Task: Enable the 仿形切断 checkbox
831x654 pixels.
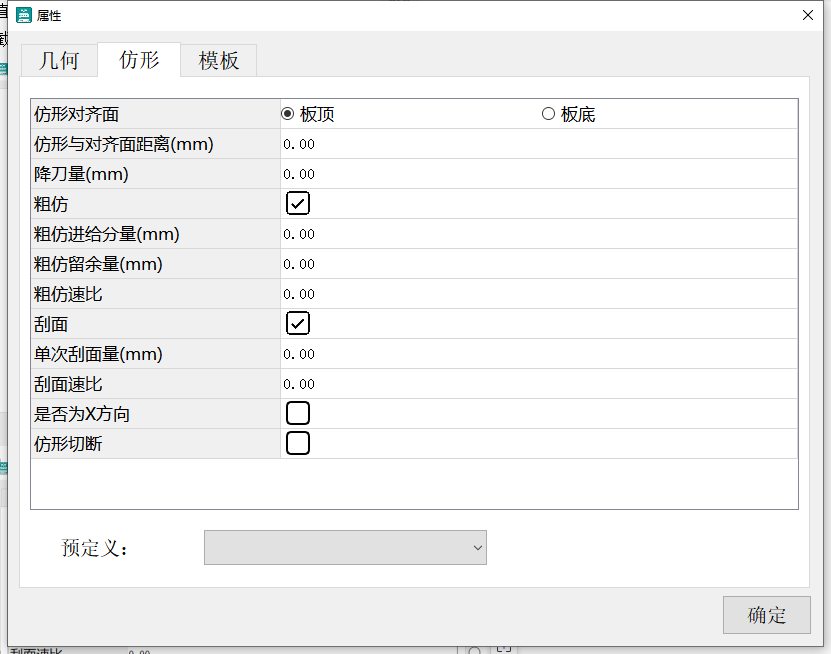Action: pos(297,443)
